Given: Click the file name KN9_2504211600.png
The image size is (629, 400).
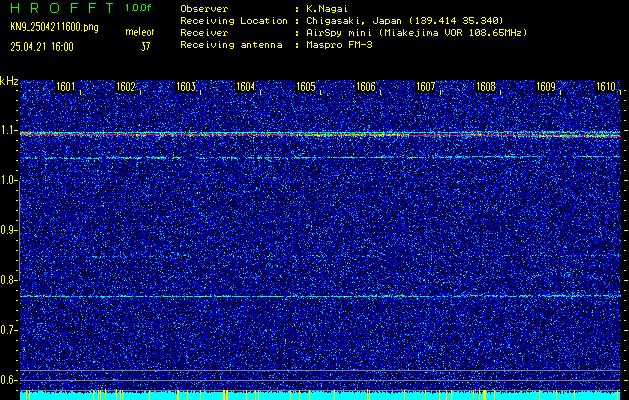Looking at the screenshot, I should pyautogui.click(x=54, y=28).
